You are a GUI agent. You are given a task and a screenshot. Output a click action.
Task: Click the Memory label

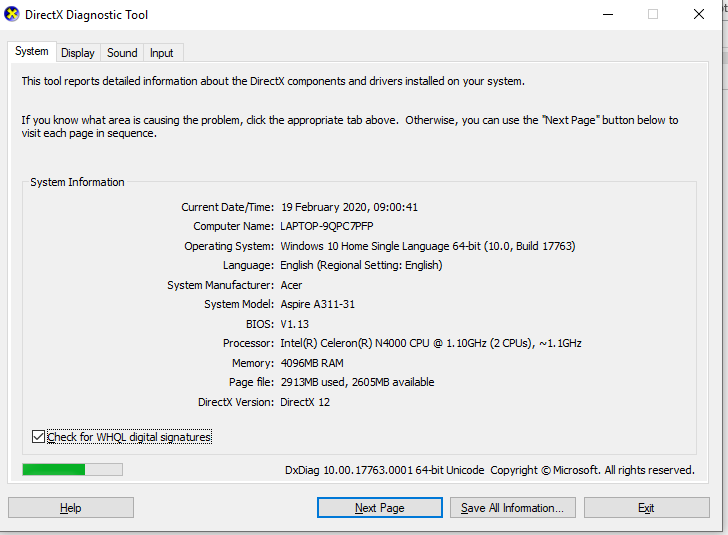point(253,363)
